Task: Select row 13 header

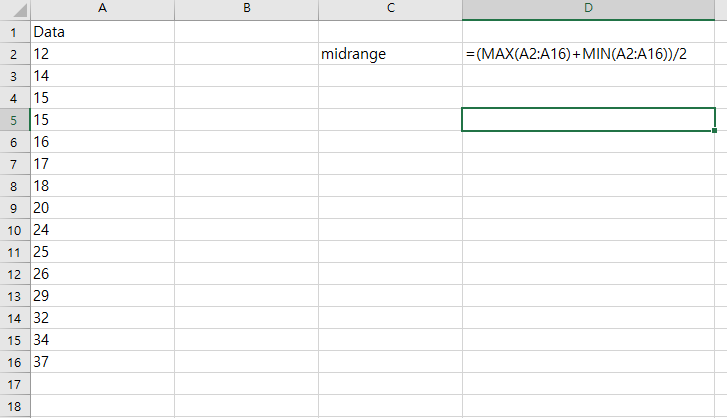Action: (x=15, y=296)
